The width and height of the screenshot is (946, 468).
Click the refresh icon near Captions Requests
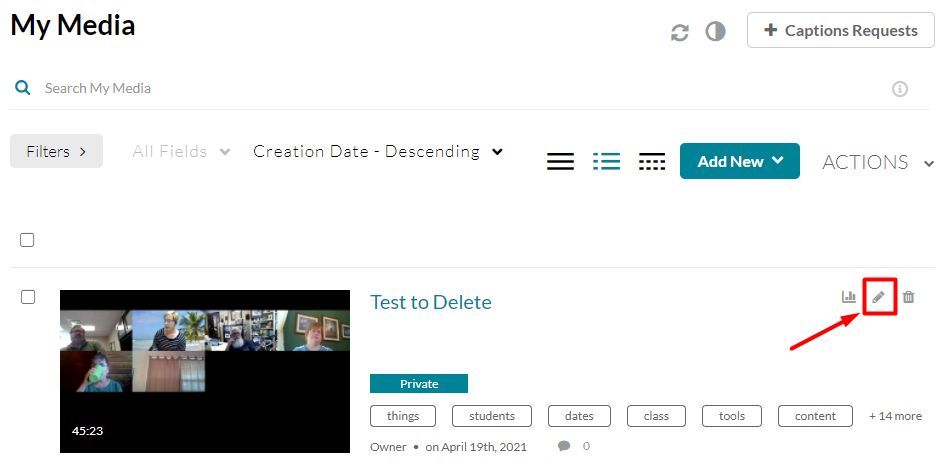(680, 32)
